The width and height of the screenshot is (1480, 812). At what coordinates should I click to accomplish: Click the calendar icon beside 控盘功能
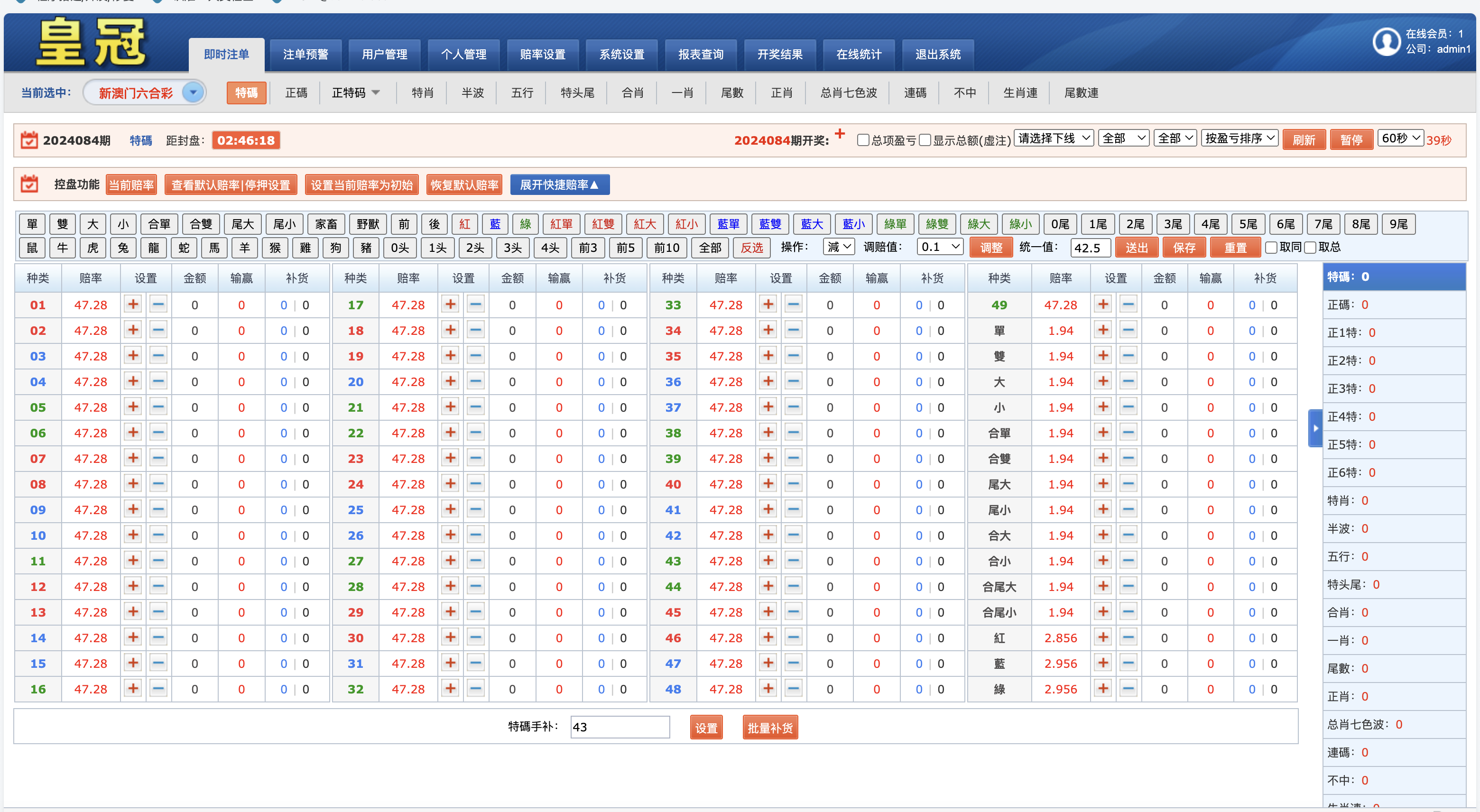29,185
